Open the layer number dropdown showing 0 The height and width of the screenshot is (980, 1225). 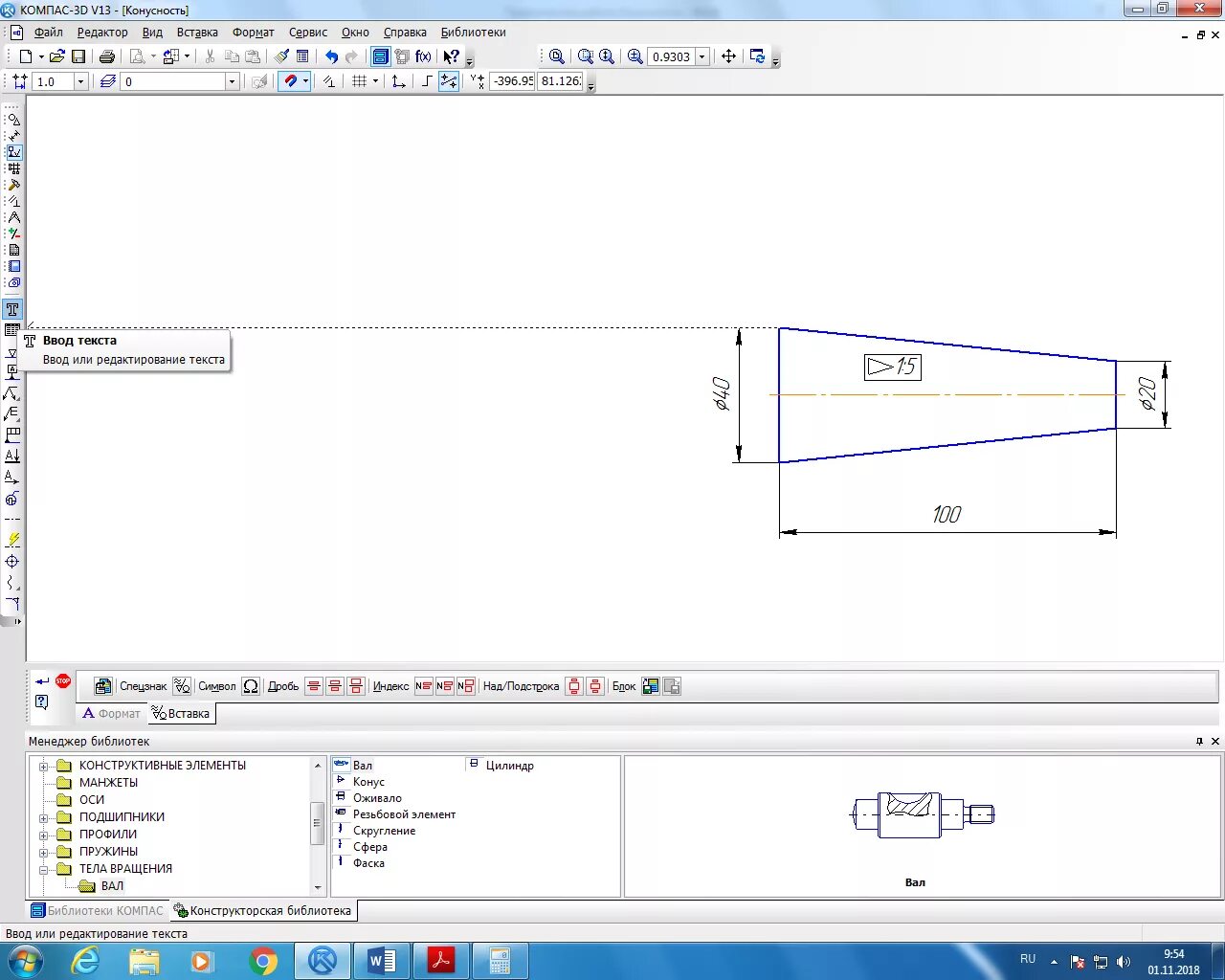(232, 81)
